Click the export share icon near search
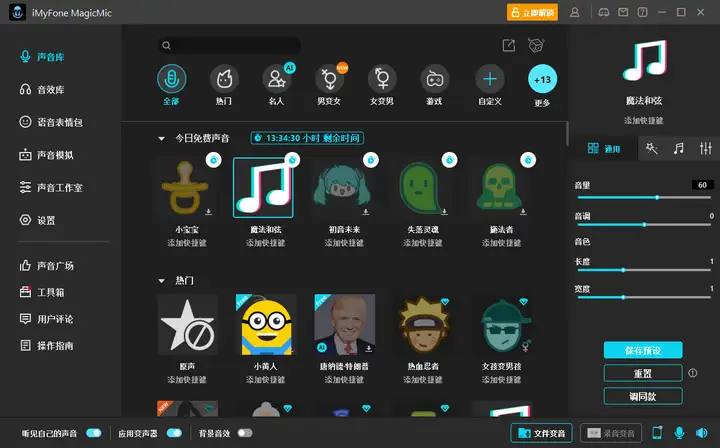Viewport: 720px width, 448px height. point(509,45)
